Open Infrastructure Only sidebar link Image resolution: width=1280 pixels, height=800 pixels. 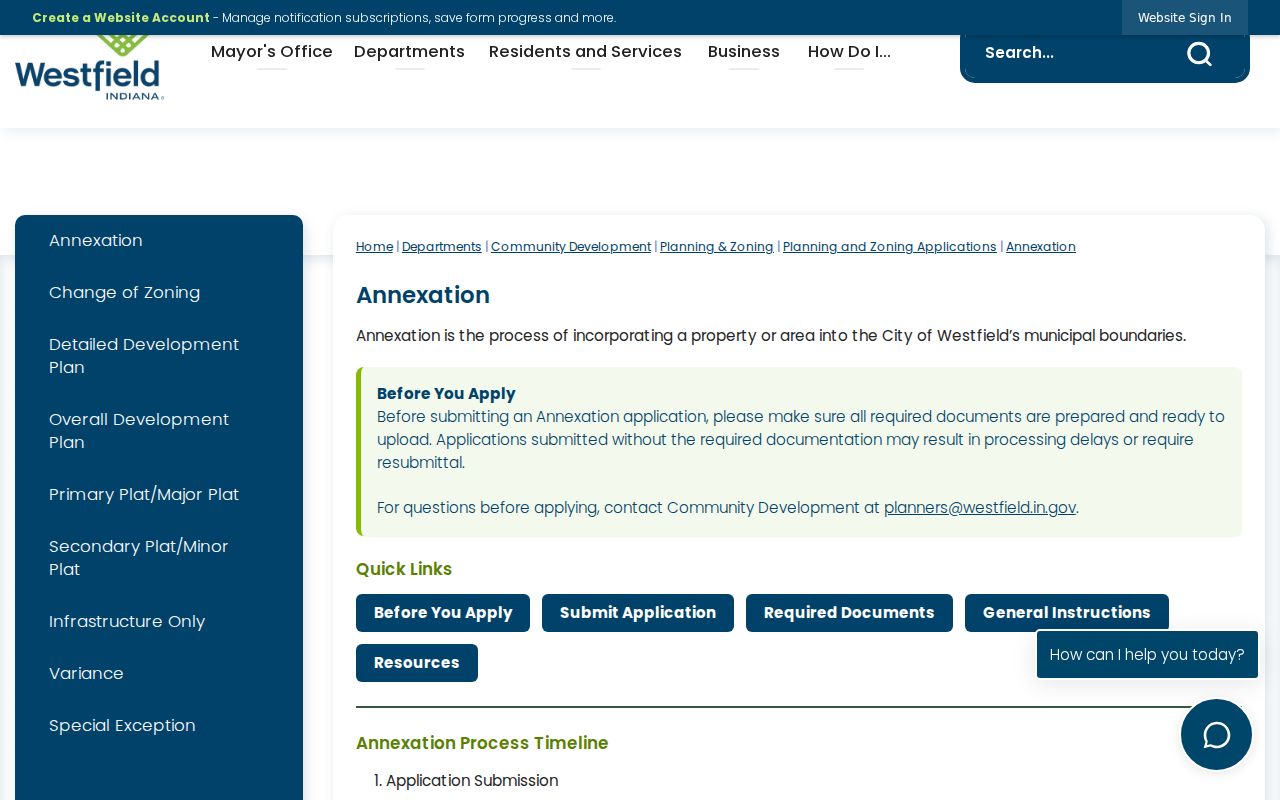(127, 622)
